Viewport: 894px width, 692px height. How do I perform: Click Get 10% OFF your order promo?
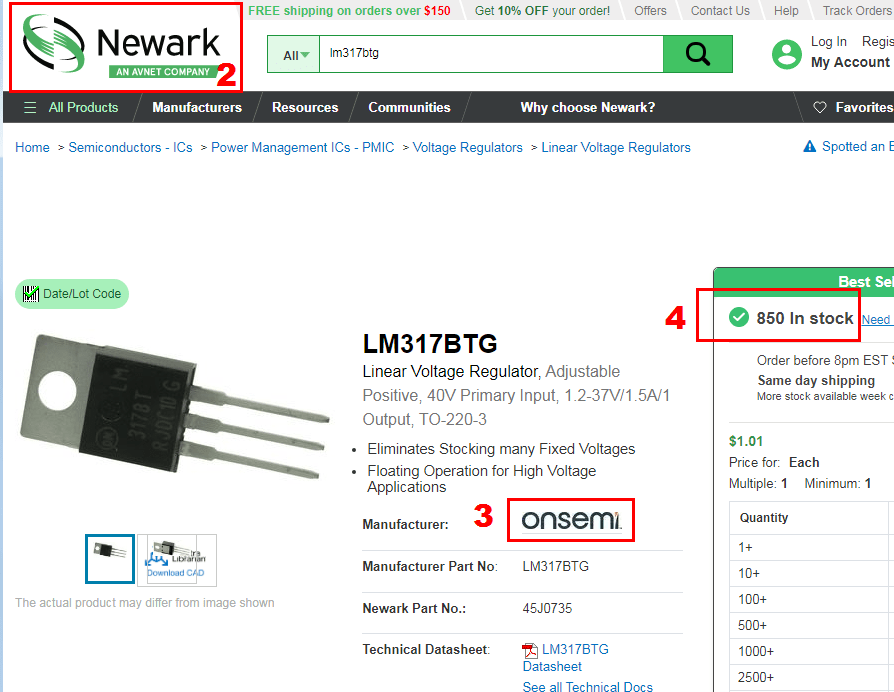[542, 11]
